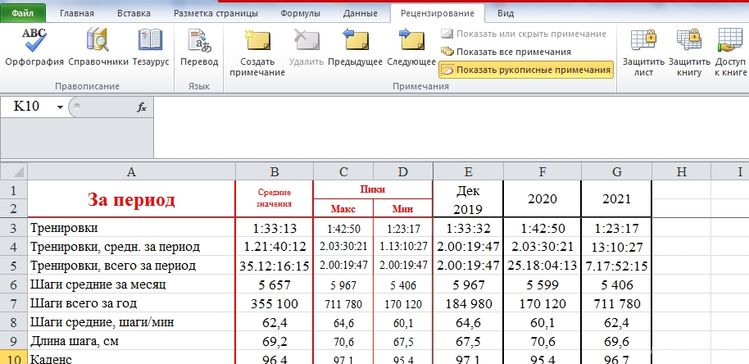Select the 'Мин' header cell
This screenshot has width=749, height=364.
coord(403,209)
